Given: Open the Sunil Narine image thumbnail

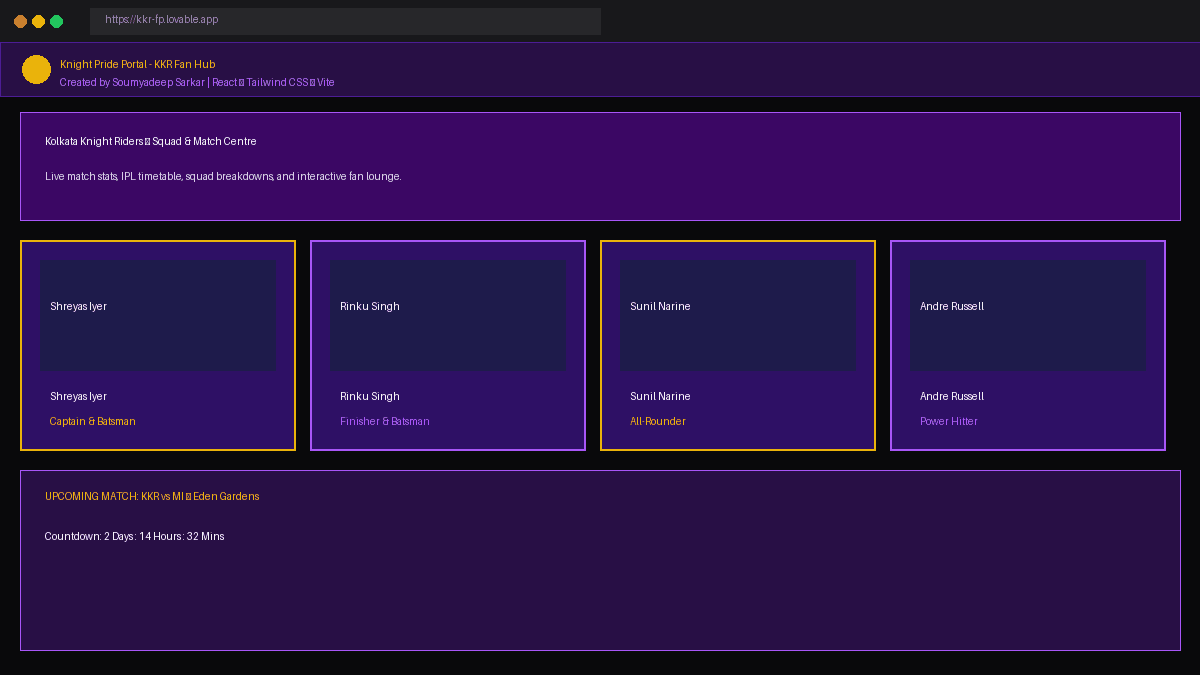Looking at the screenshot, I should [x=738, y=316].
